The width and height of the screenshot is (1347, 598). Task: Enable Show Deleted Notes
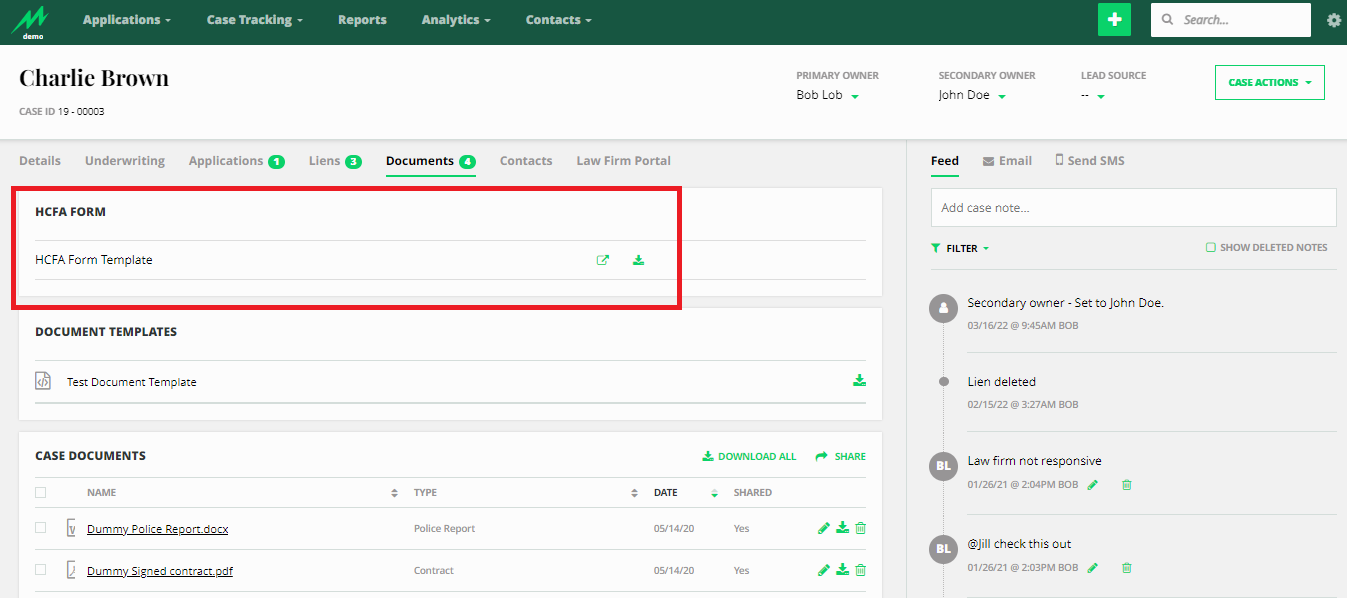point(1210,246)
